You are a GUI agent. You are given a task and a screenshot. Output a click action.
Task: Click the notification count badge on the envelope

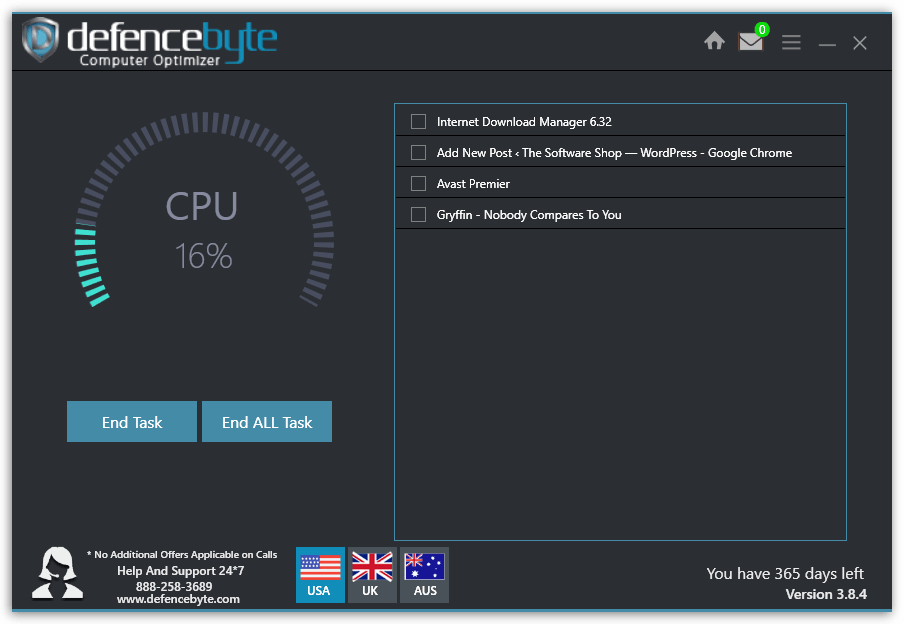pos(763,30)
